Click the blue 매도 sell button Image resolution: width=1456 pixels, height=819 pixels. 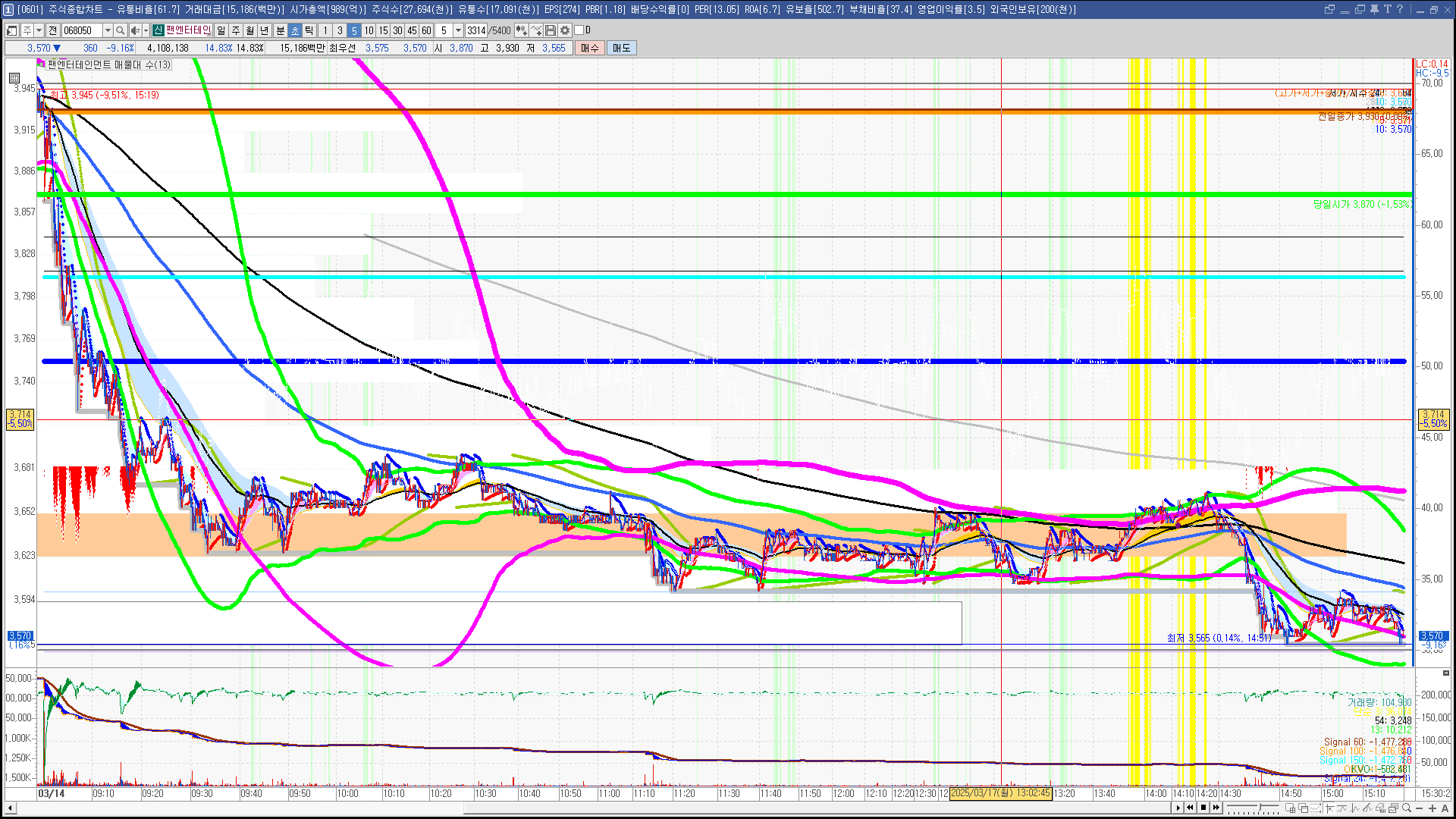(621, 48)
